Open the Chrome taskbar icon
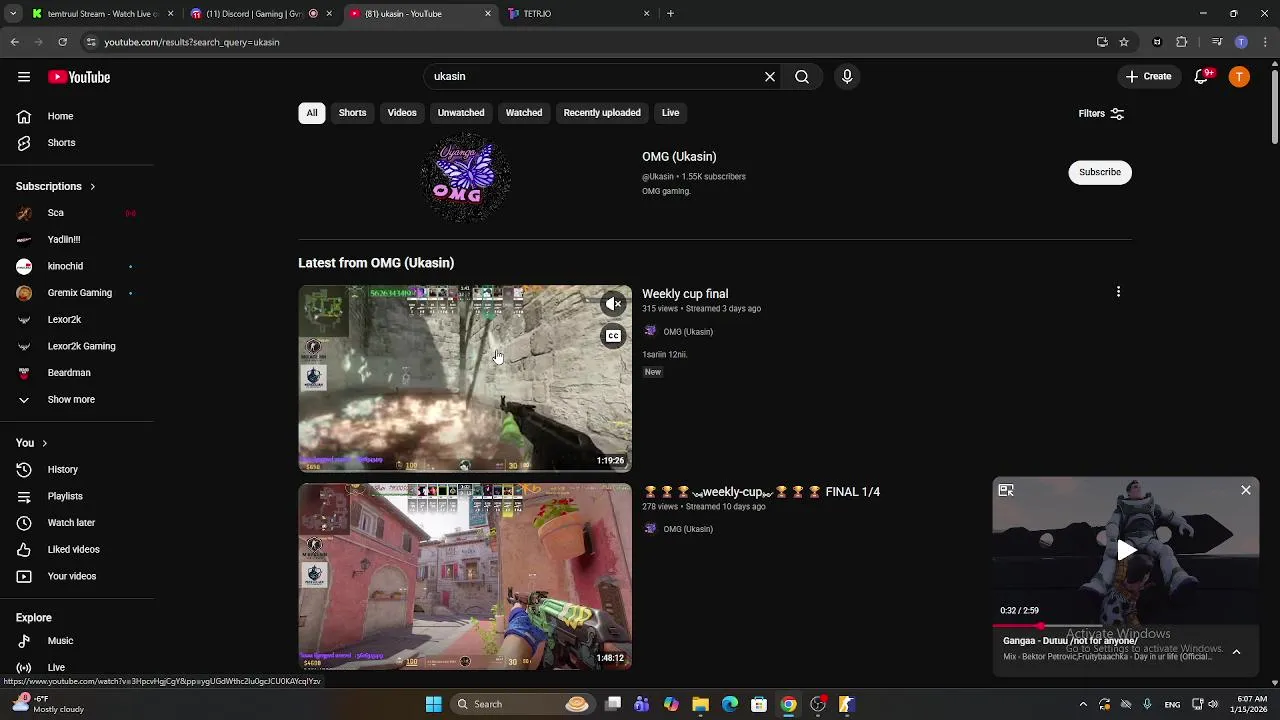 (x=788, y=704)
